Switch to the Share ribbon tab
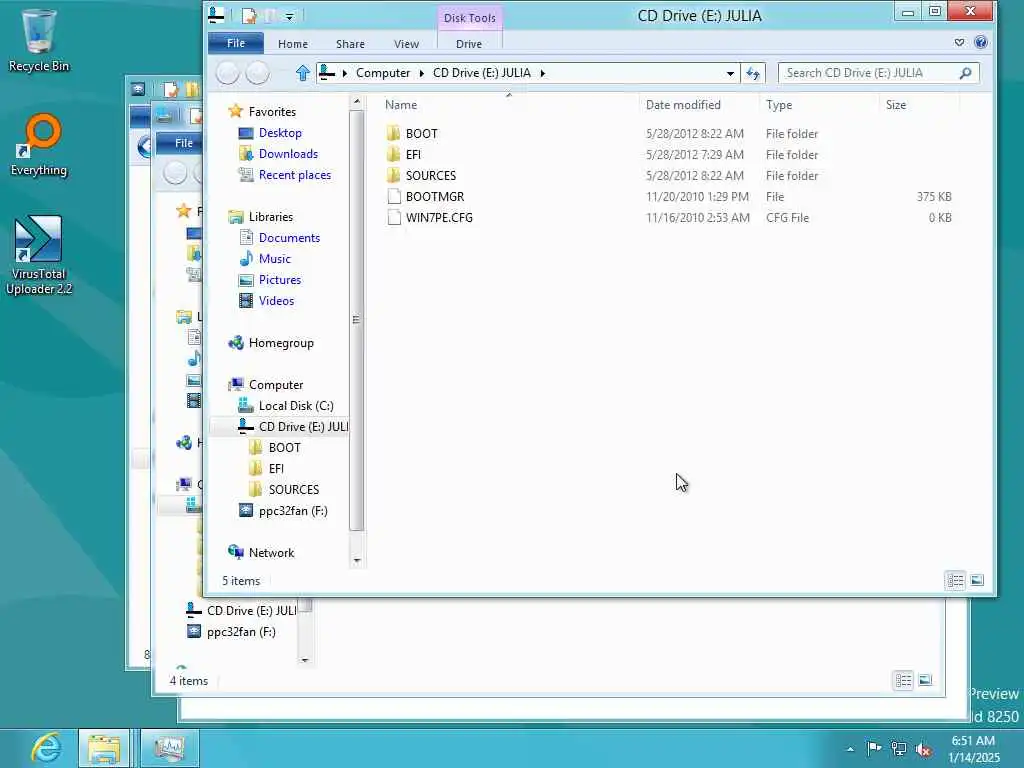Viewport: 1024px width, 768px height. tap(350, 44)
